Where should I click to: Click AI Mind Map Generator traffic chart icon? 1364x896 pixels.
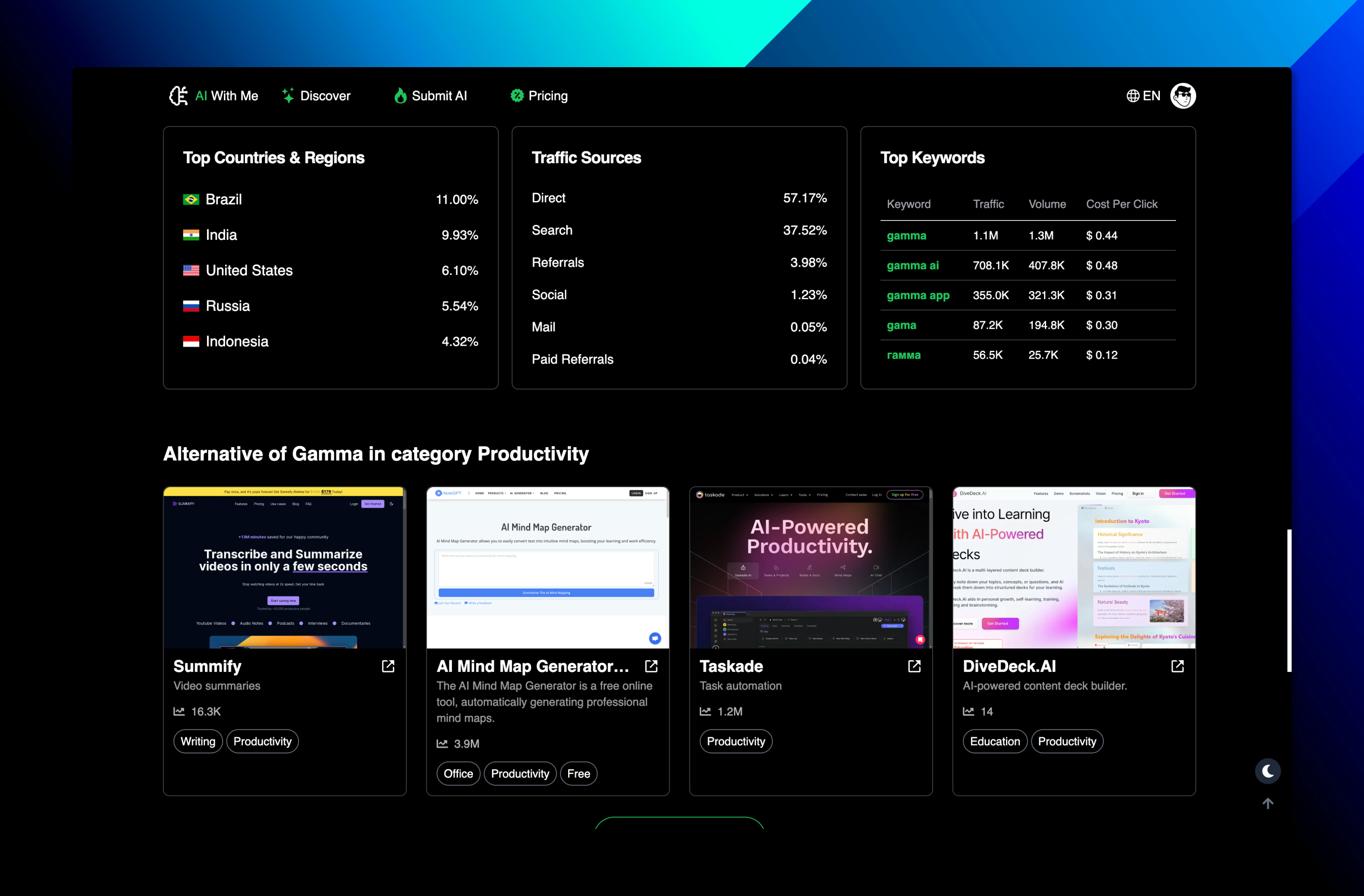(x=442, y=743)
